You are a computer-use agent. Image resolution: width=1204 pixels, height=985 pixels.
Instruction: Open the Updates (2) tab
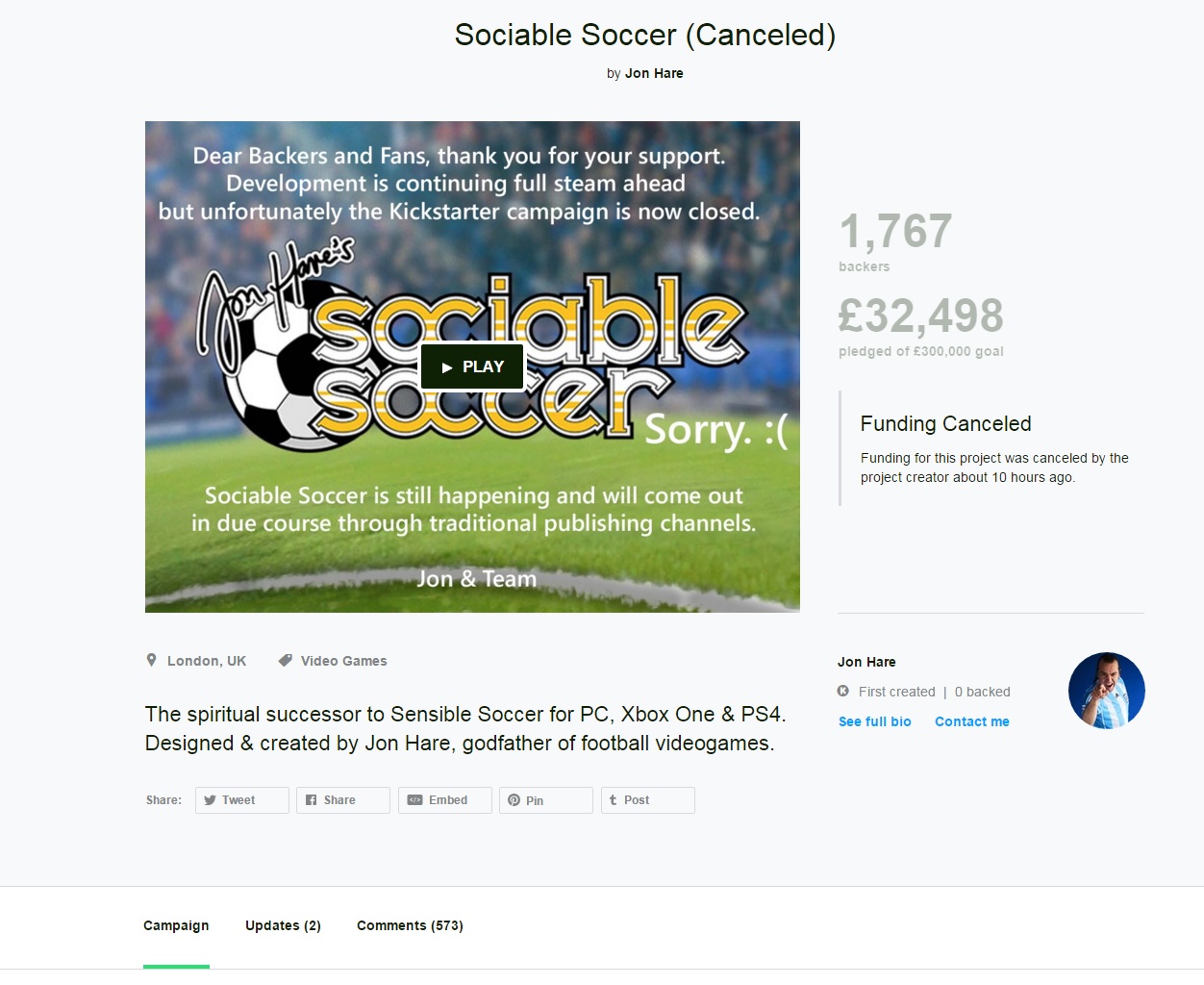[283, 925]
